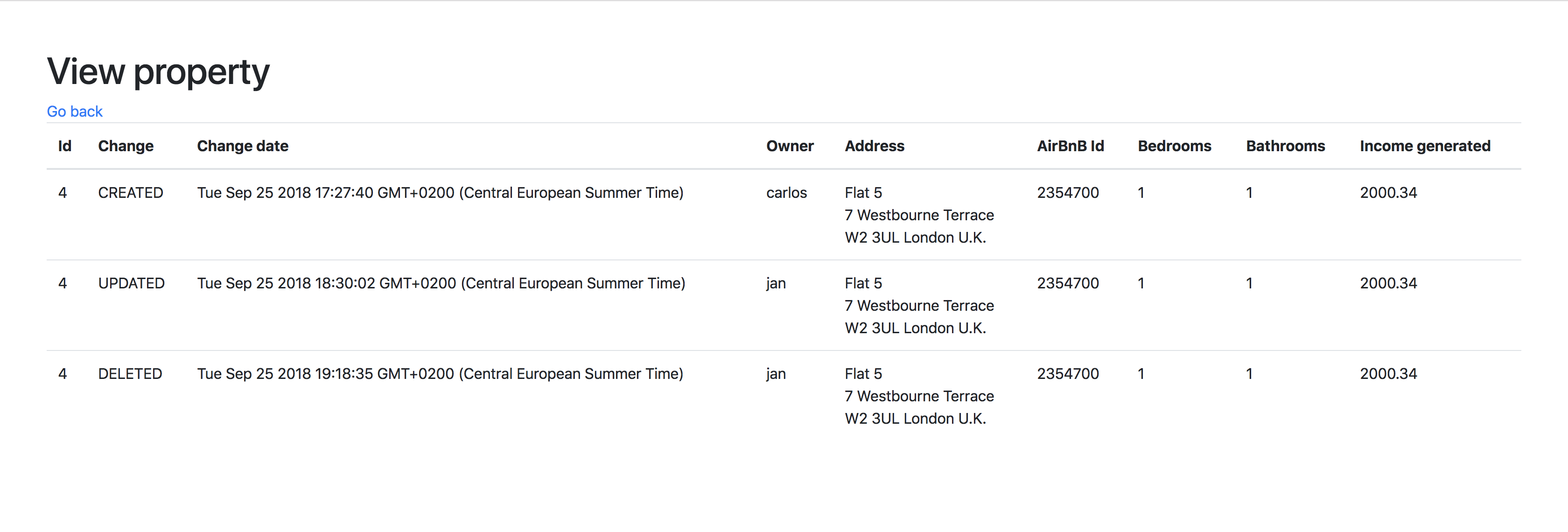Viewport: 1568px width, 532px height.
Task: Click the Change date column header
Action: click(243, 146)
